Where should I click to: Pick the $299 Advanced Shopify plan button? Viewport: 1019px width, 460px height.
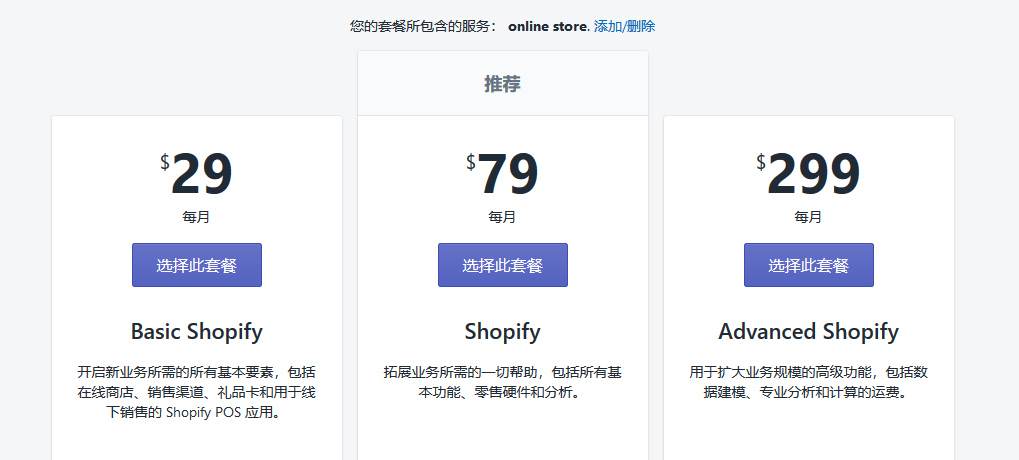[x=809, y=265]
